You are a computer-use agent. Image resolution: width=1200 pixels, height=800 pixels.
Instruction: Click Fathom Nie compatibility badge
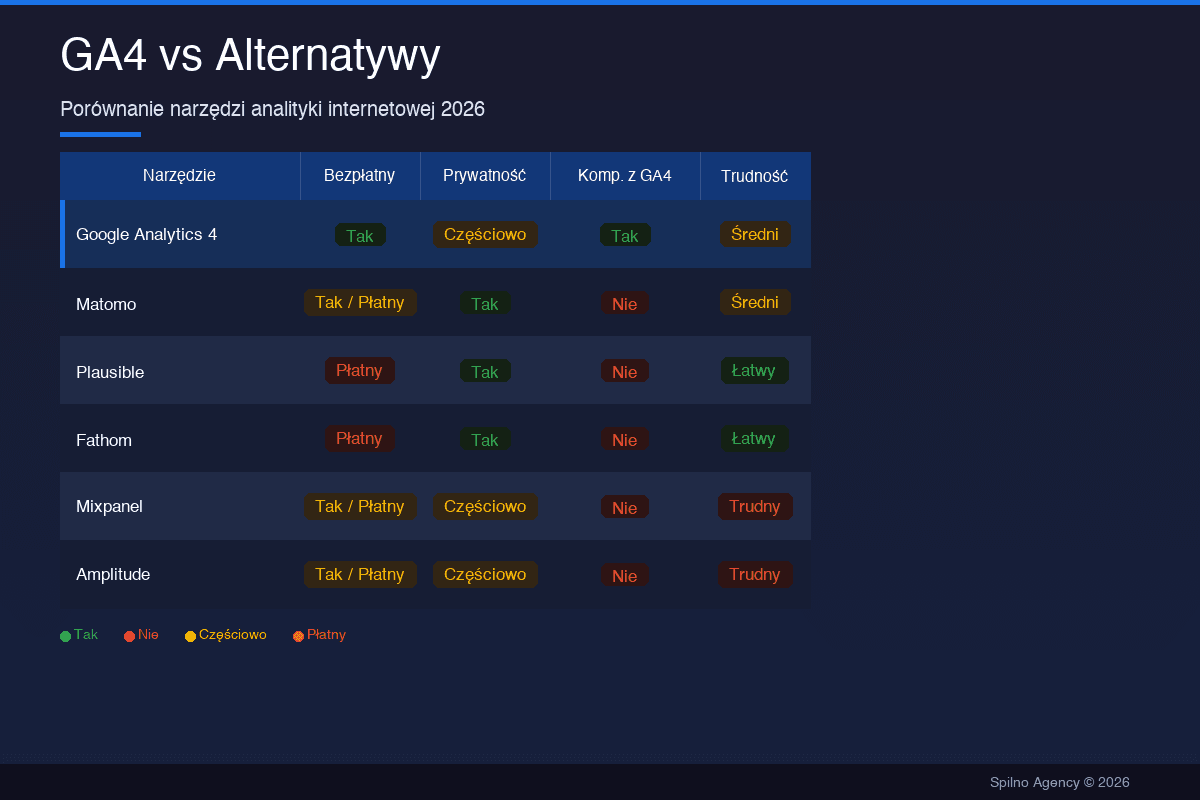click(x=625, y=439)
